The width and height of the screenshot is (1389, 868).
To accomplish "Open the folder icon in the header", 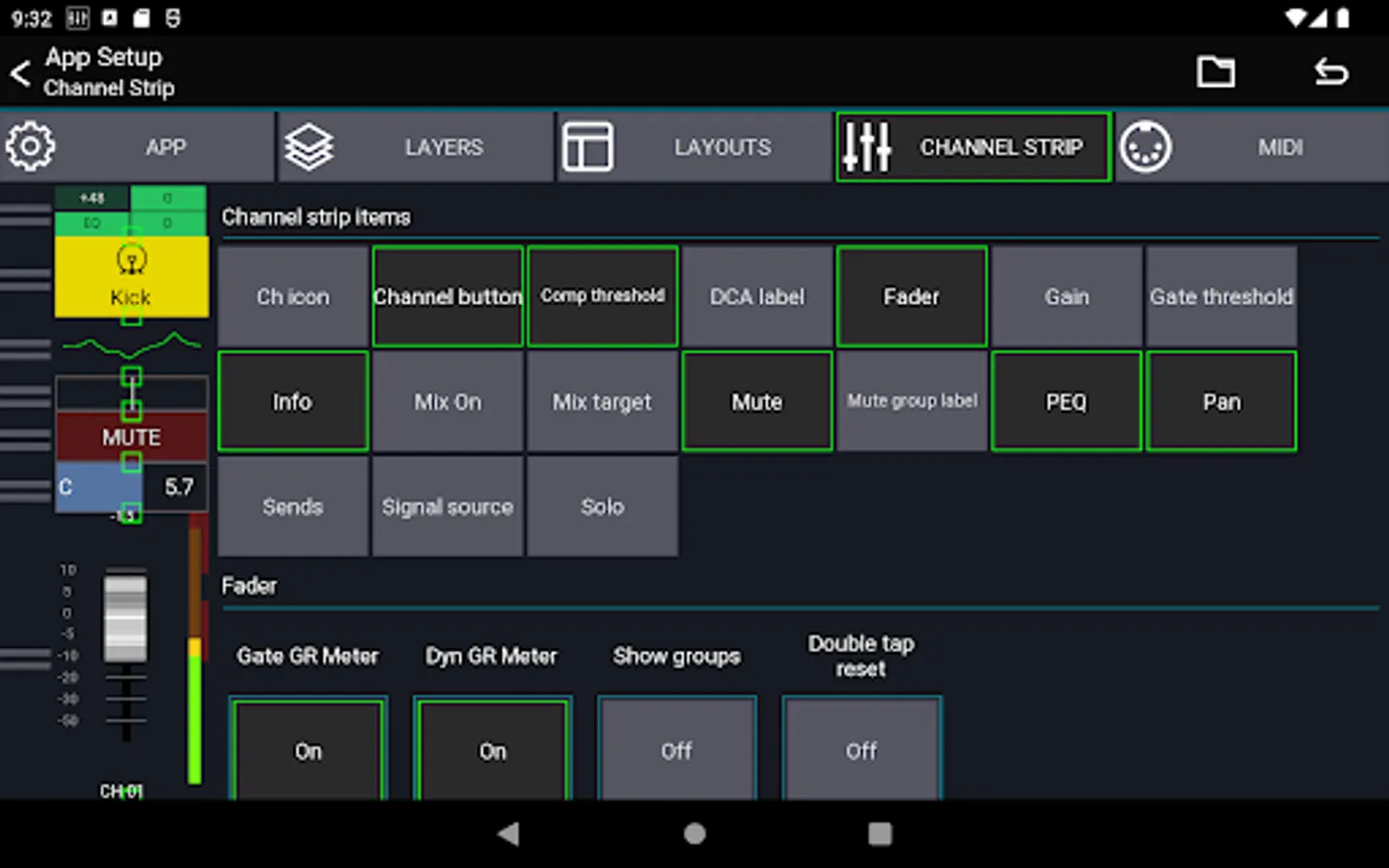I will [1215, 71].
